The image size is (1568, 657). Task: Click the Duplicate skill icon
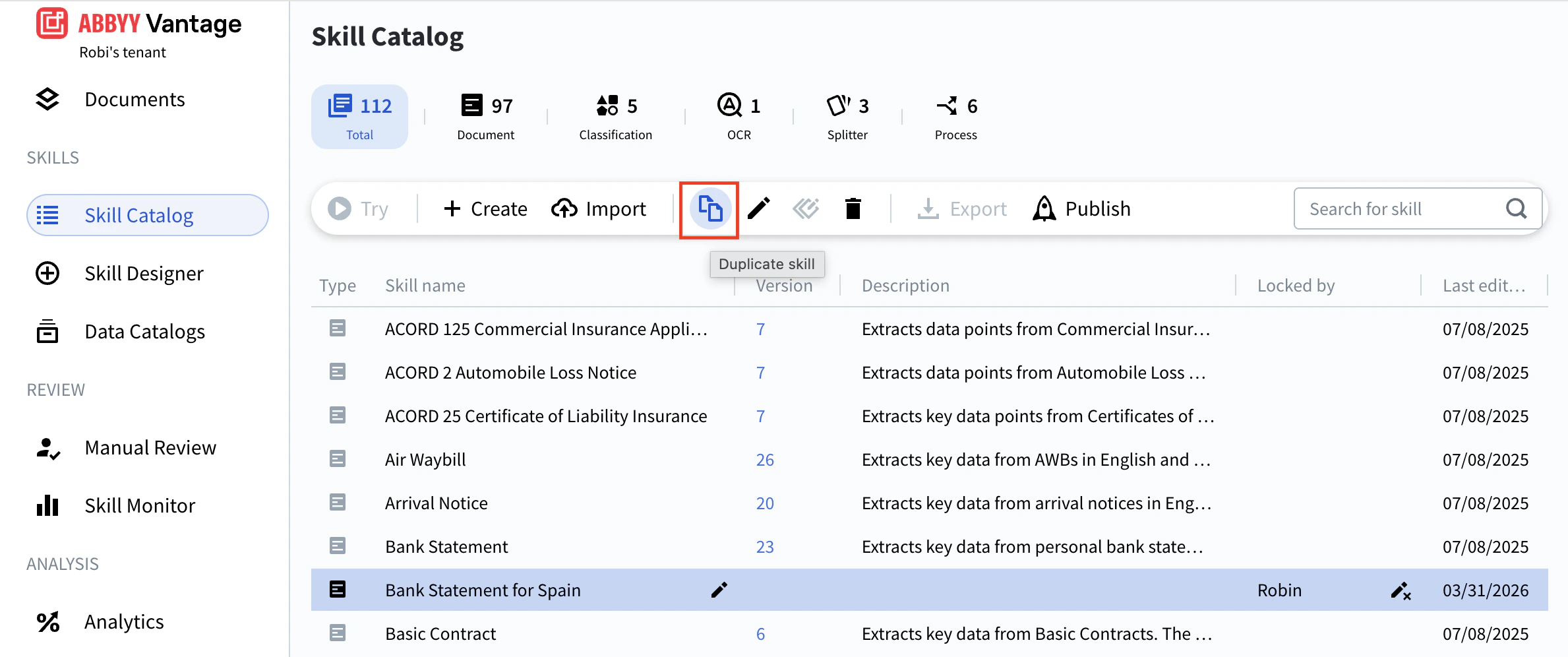click(x=710, y=209)
